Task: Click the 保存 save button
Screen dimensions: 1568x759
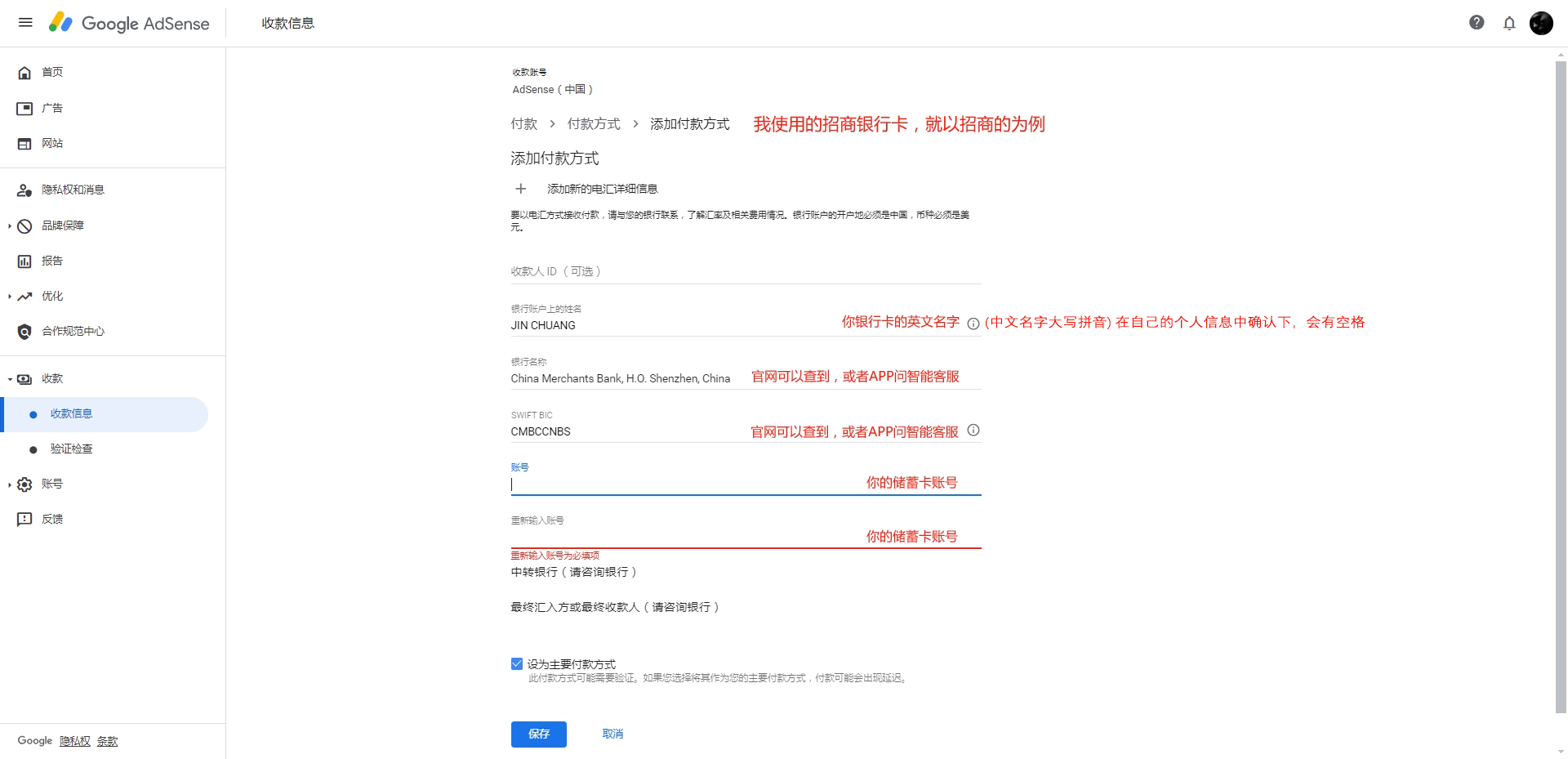Action: [539, 734]
